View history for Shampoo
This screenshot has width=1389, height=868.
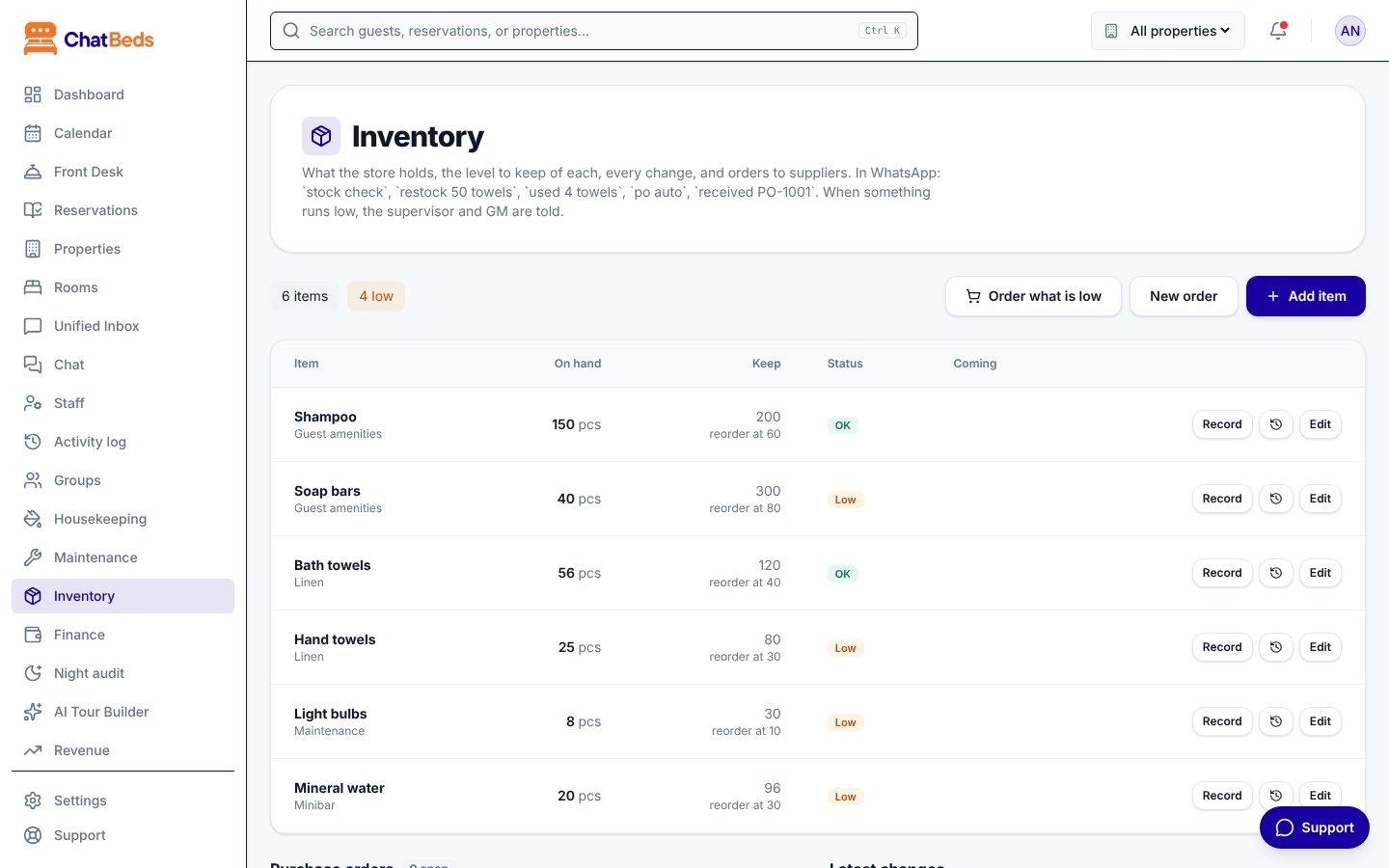coord(1276,424)
